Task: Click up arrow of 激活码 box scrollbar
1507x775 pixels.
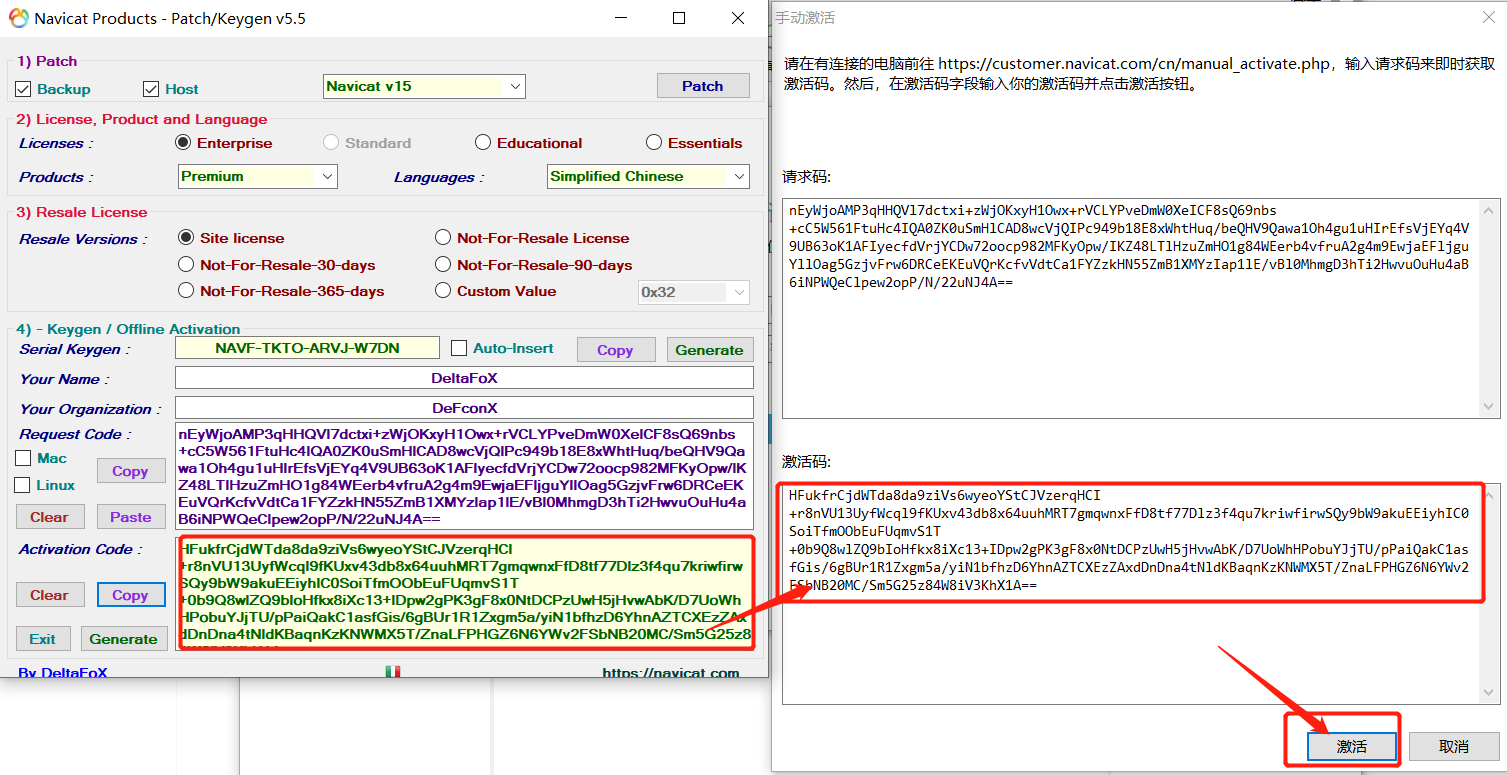Action: click(x=1490, y=493)
